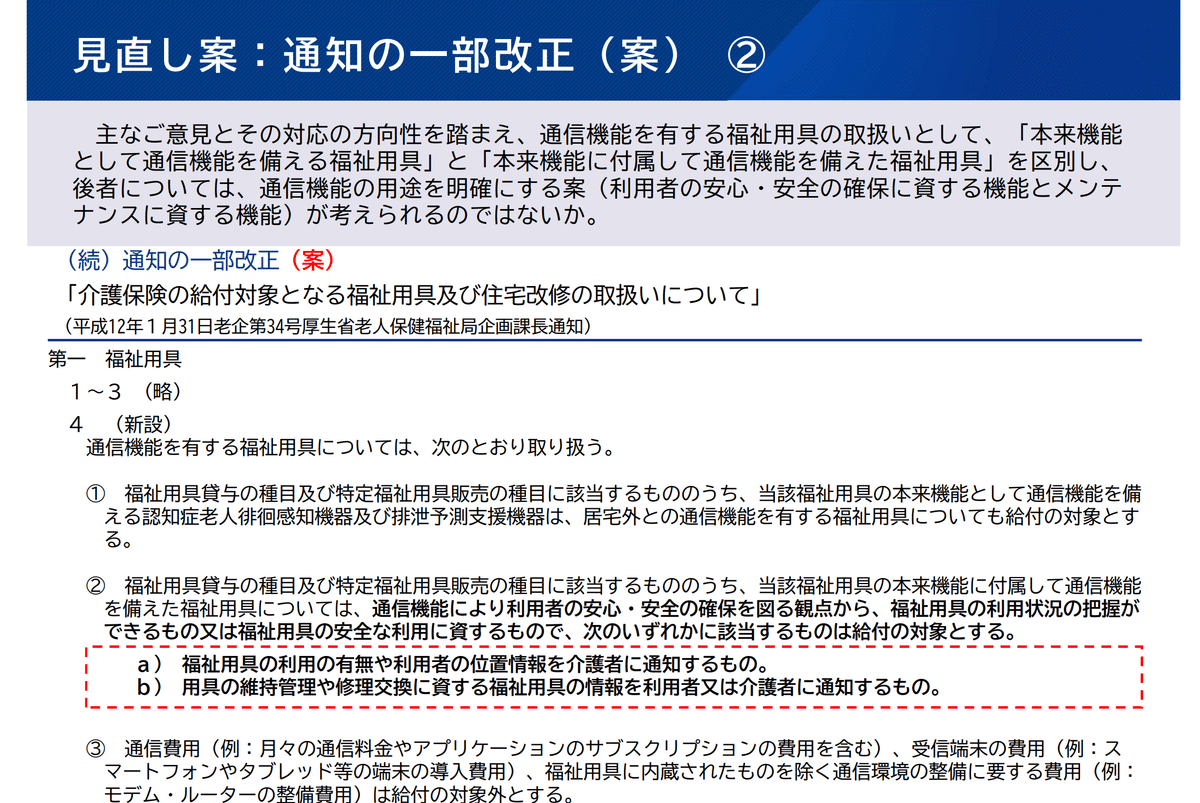Click the item ① line starting 'える認知症老人徘徊感知機器'
Screen dimensions: 1200x803
coord(621,517)
